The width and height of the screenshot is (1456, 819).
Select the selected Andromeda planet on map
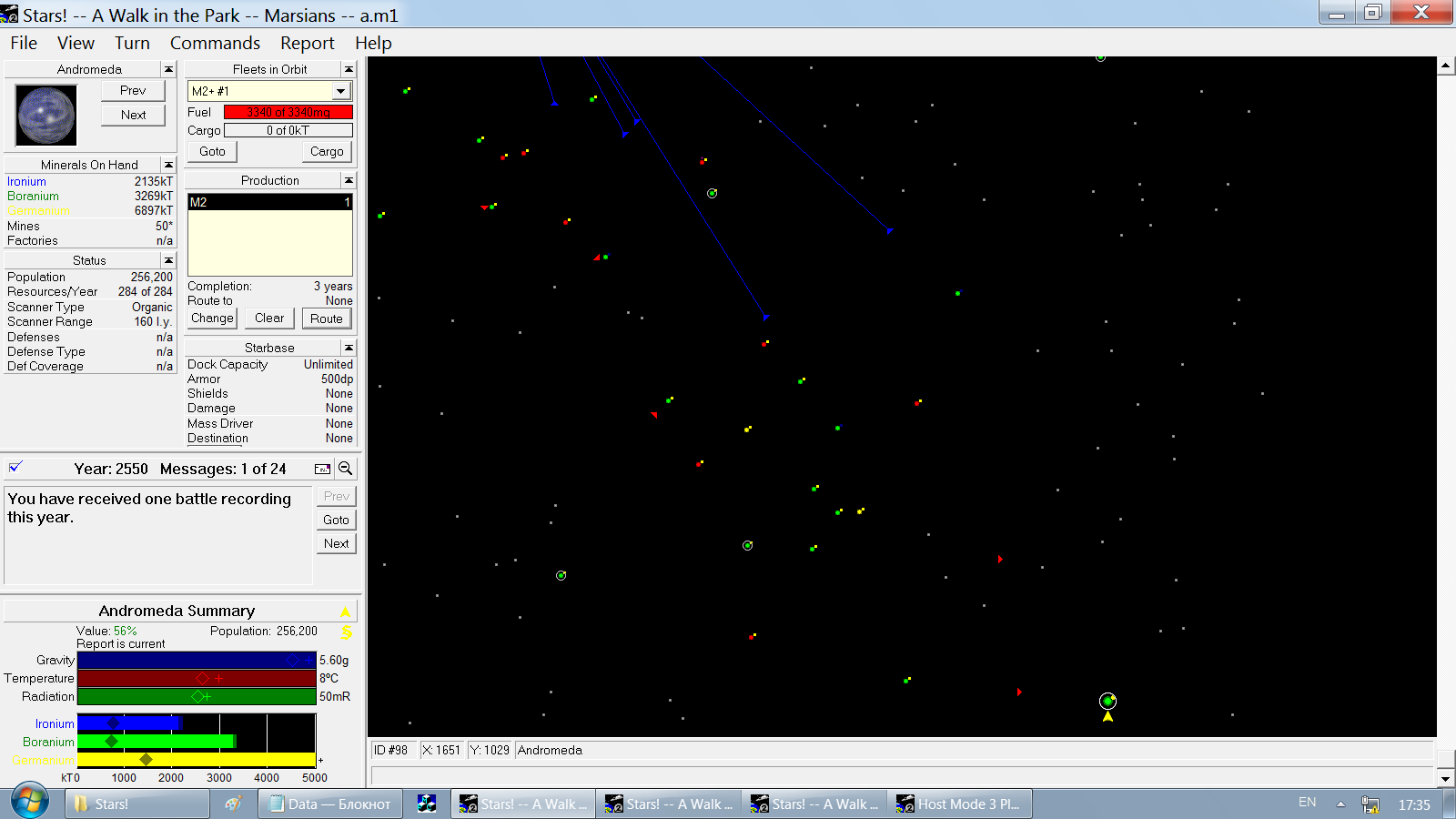point(1107,701)
